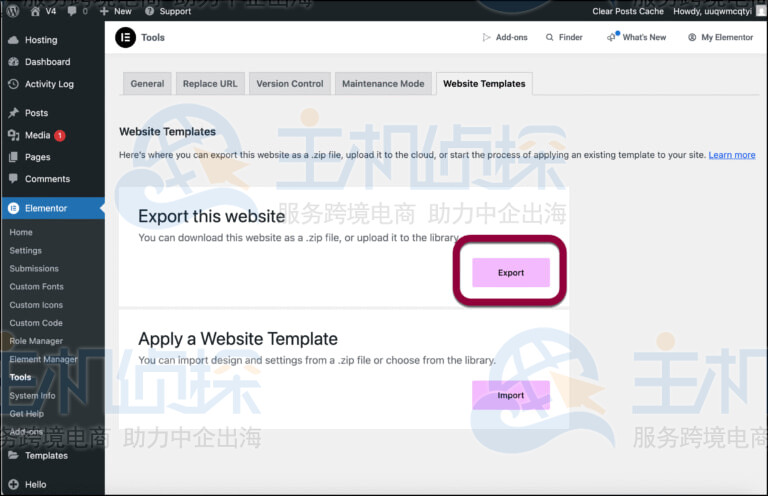This screenshot has height=496, width=768.
Task: Select the Website Templates tab
Action: [484, 84]
